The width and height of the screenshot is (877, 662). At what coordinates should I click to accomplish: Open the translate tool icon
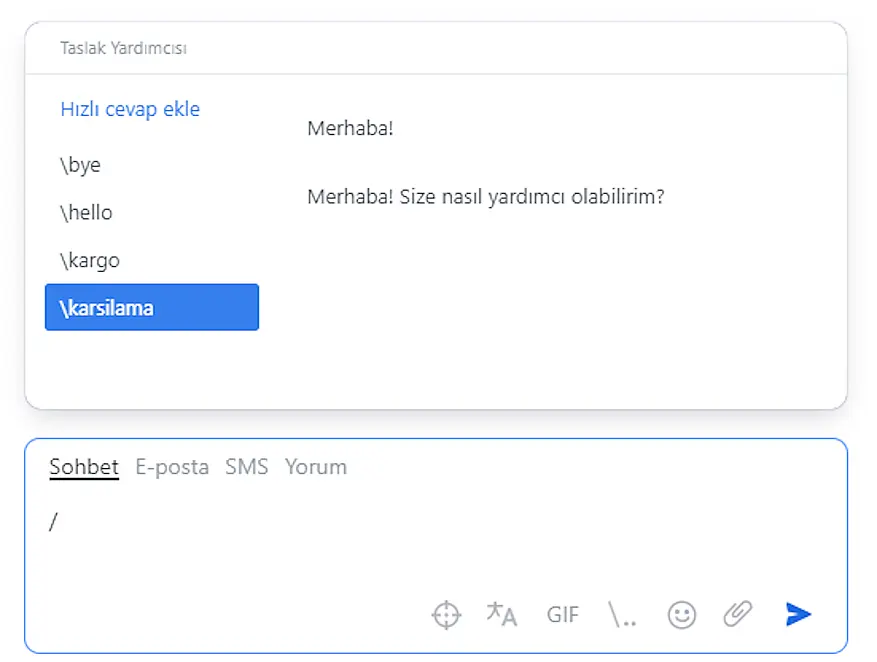pyautogui.click(x=501, y=614)
